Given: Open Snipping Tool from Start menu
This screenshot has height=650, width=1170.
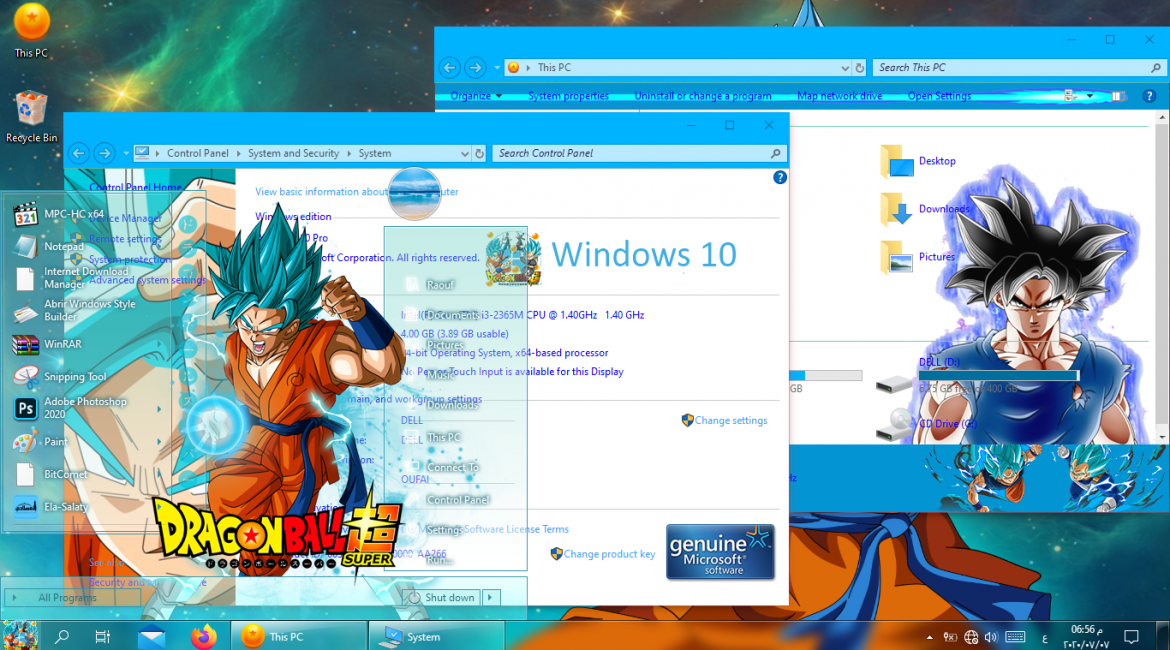Looking at the screenshot, I should click(60, 377).
